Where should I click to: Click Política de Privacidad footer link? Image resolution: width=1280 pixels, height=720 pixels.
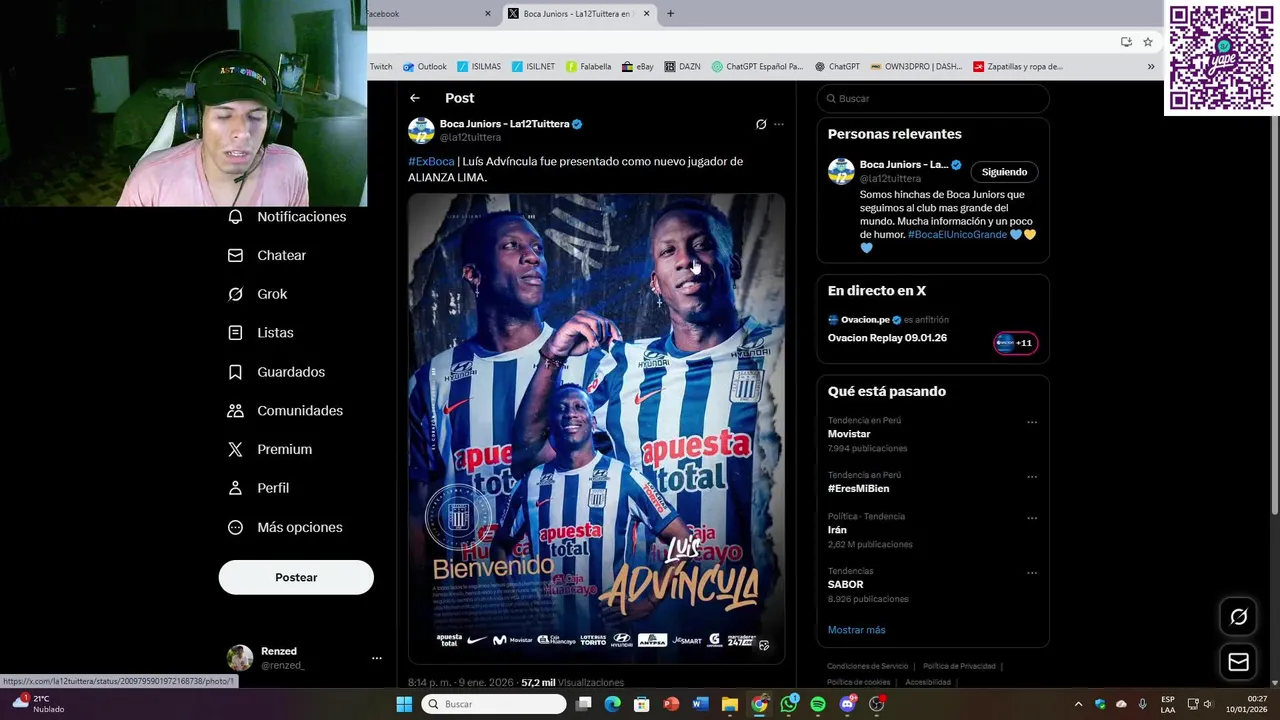(959, 666)
